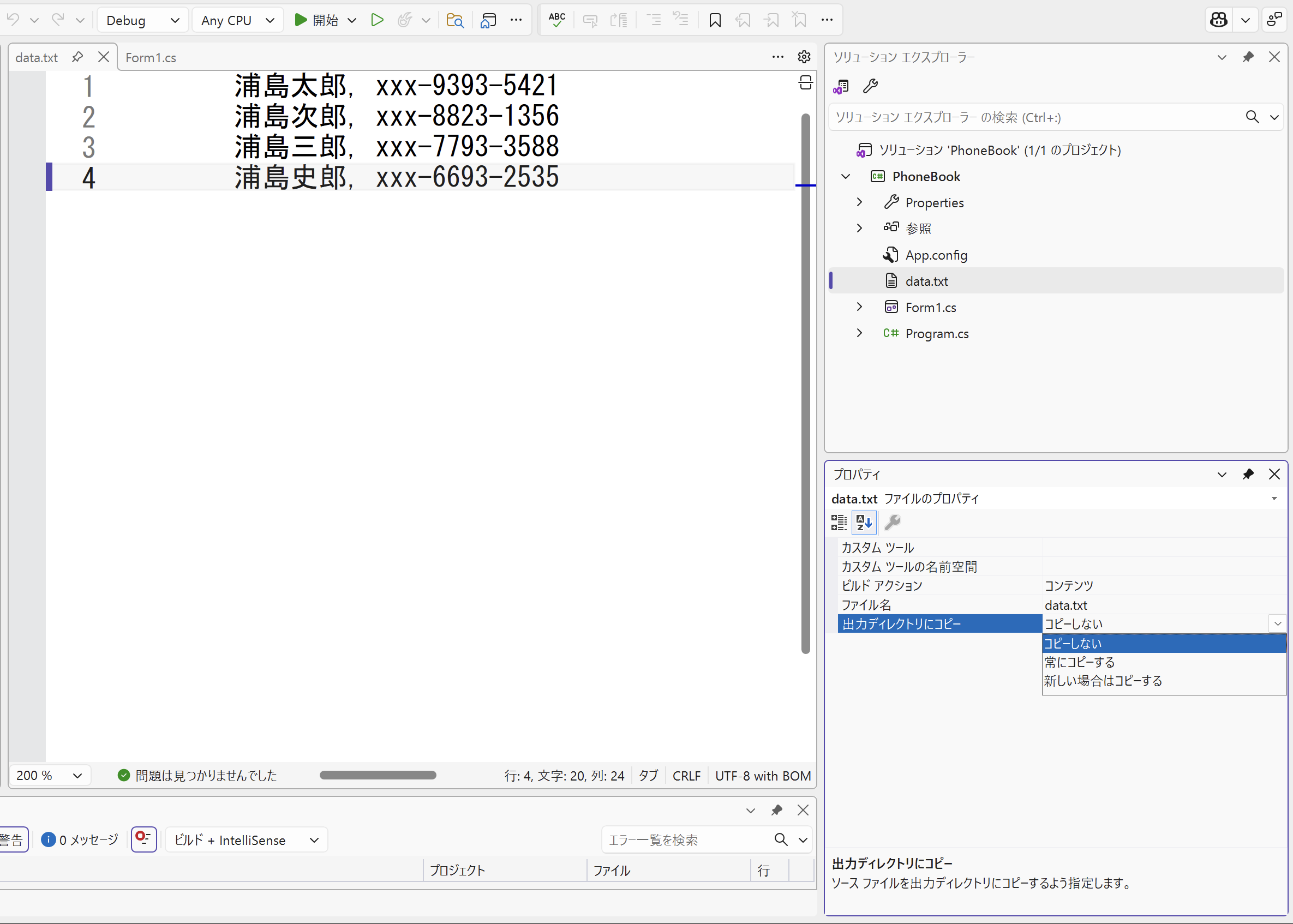The height and width of the screenshot is (924, 1293).
Task: Click the bookmark toggle icon in toolbar
Action: coord(715,21)
